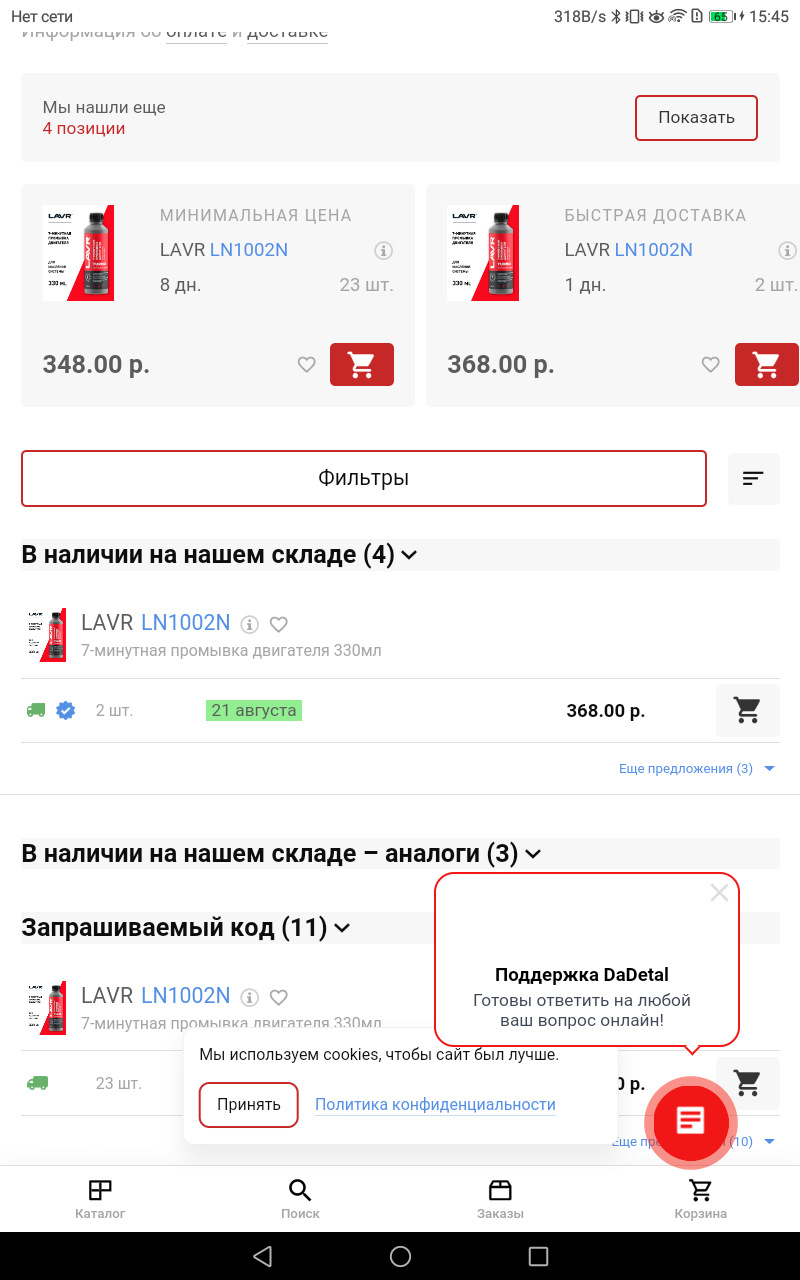Expand Еще предложения (3) offers
Viewport: 800px width, 1280px height.
point(697,769)
